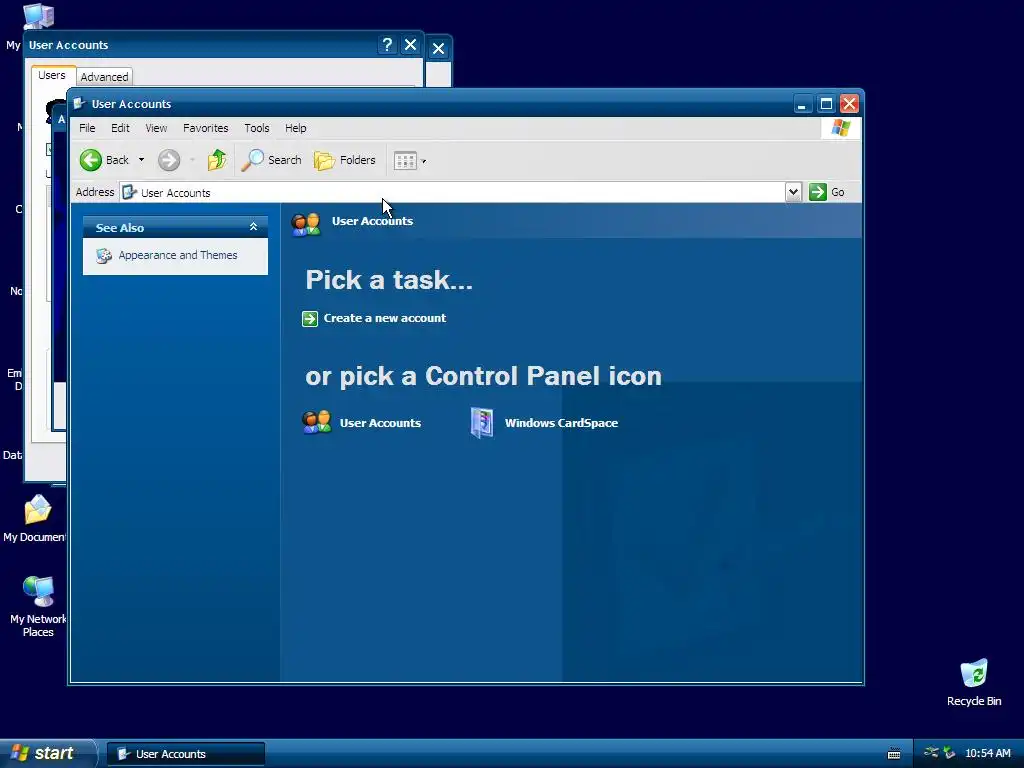
Task: Click the Windows flag logo in menu bar
Action: (840, 128)
